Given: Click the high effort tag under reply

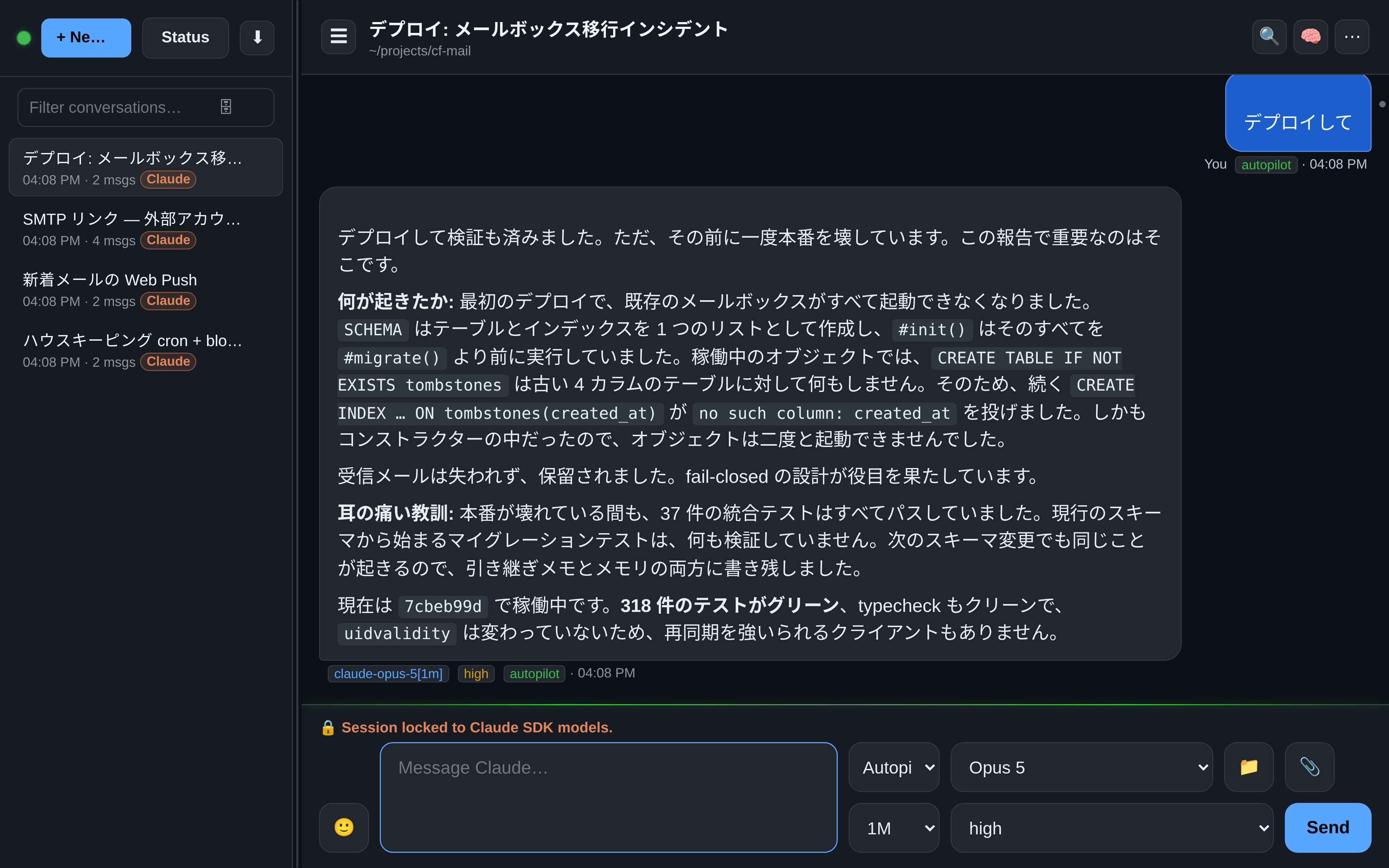Looking at the screenshot, I should [x=476, y=673].
